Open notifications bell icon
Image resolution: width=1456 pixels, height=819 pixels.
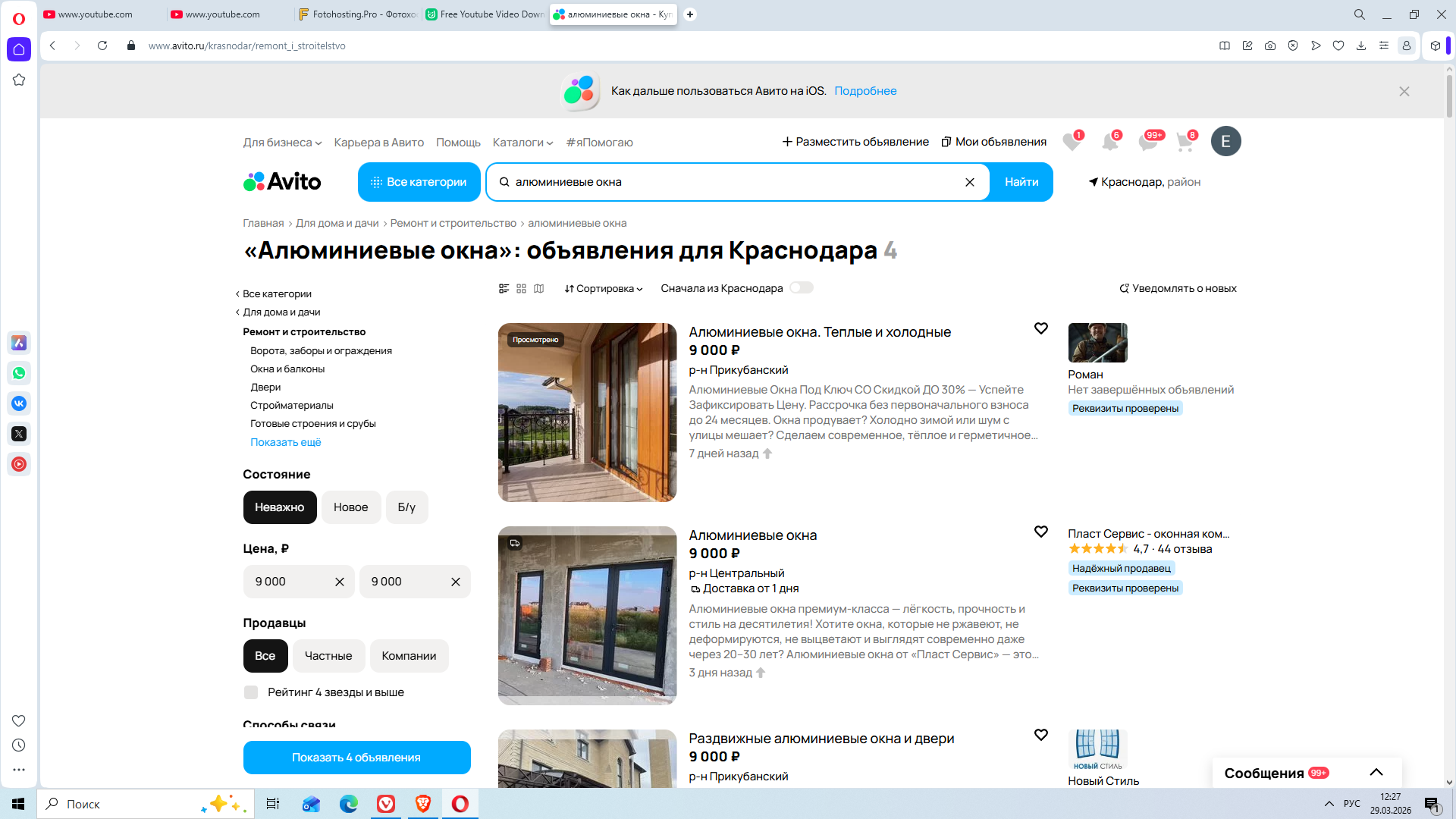point(1109,142)
